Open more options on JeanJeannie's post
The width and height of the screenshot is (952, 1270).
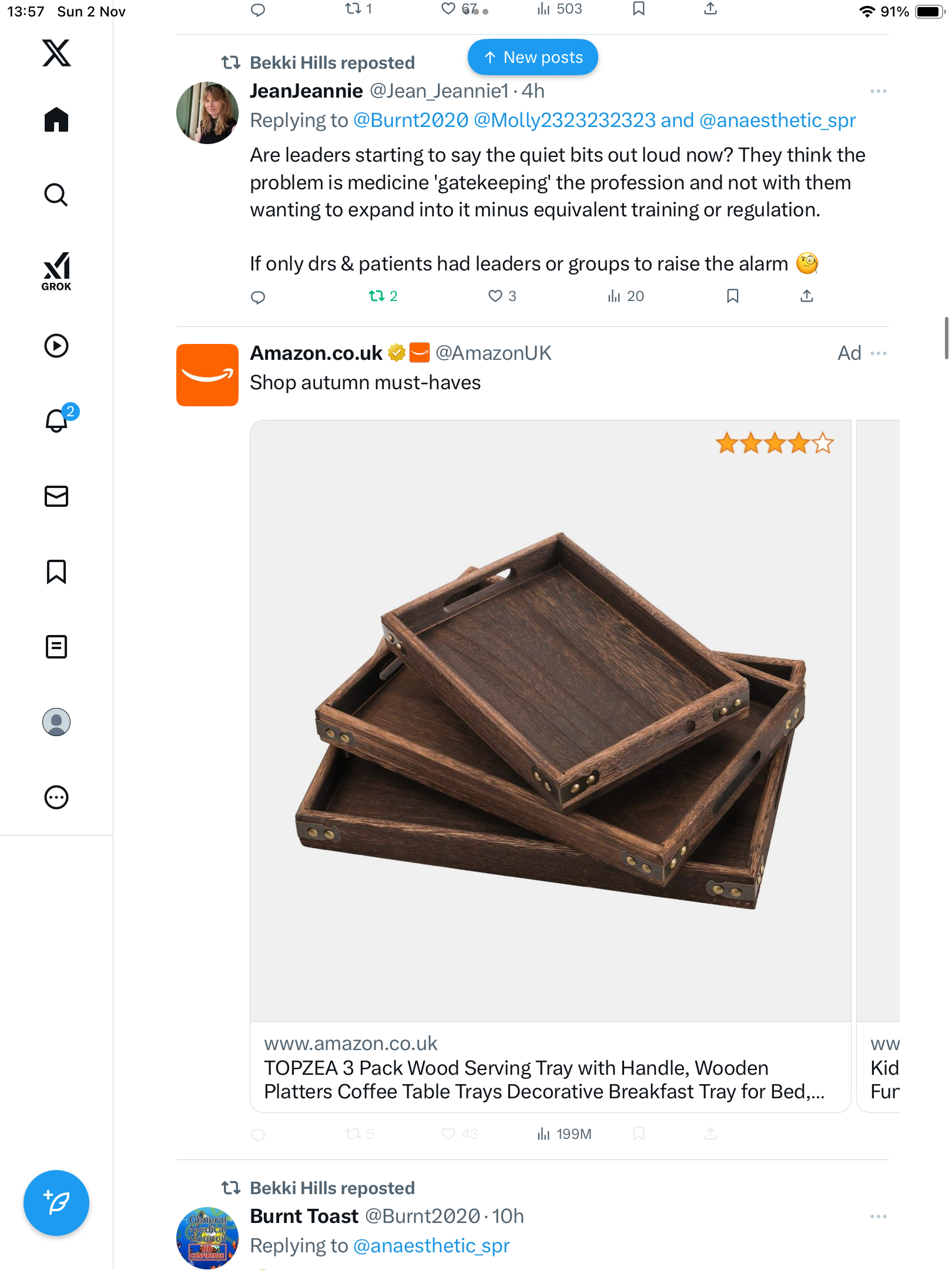pos(878,91)
